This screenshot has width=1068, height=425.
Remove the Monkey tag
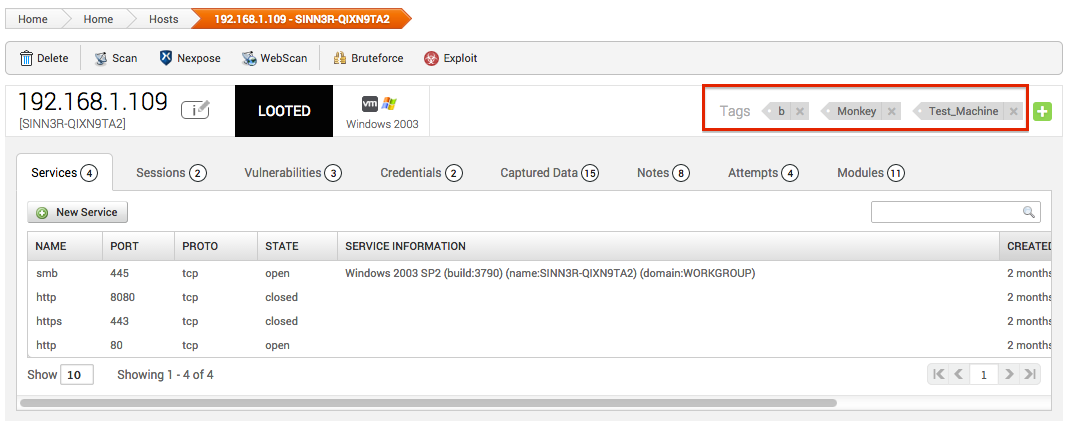891,111
